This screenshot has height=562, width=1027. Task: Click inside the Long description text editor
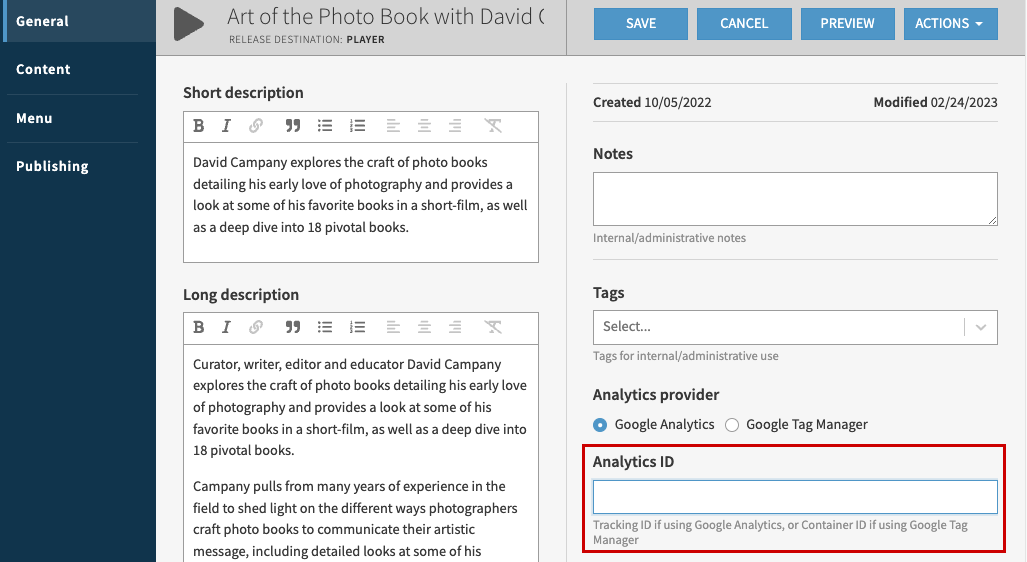[361, 453]
